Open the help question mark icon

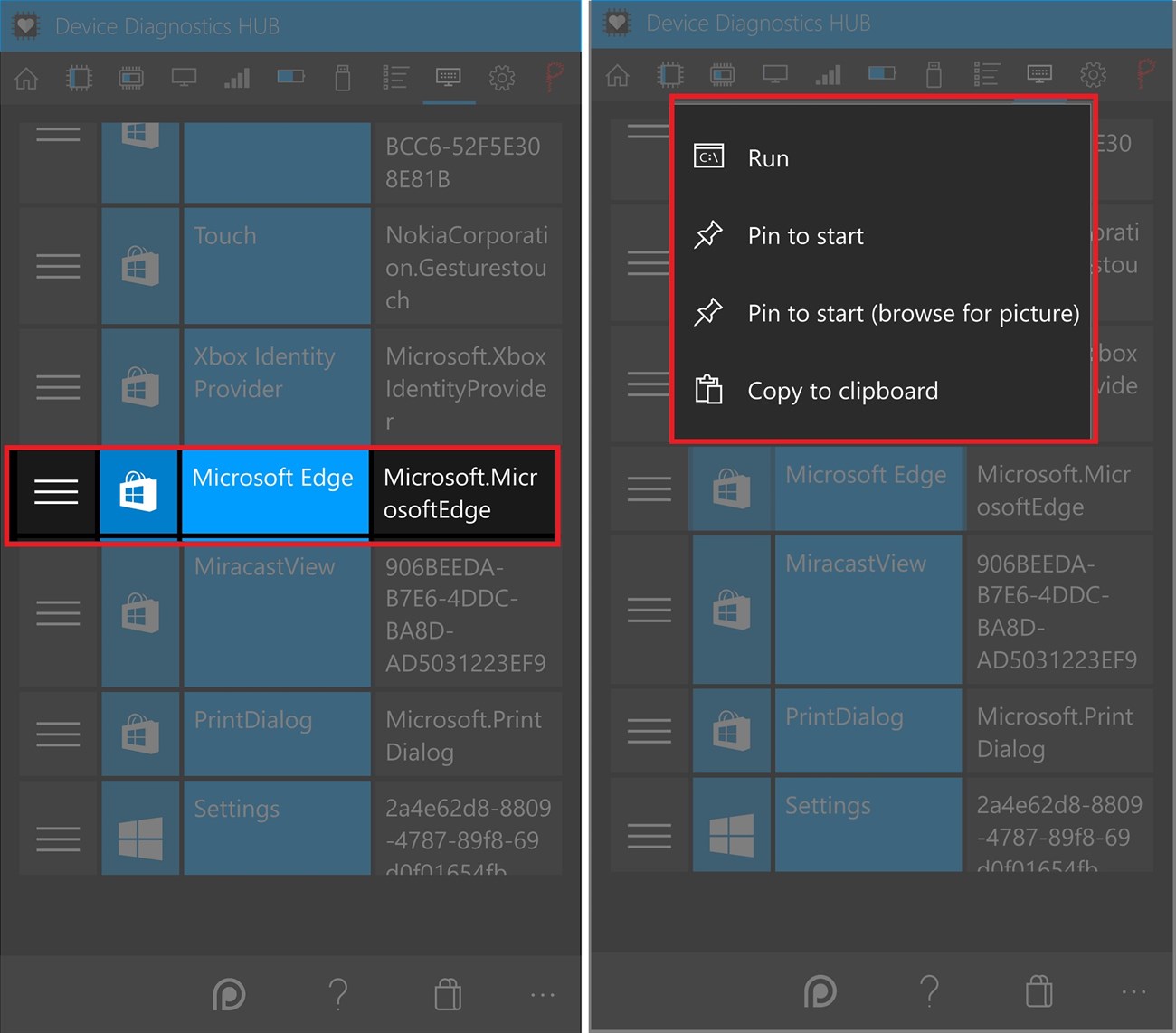point(339,995)
